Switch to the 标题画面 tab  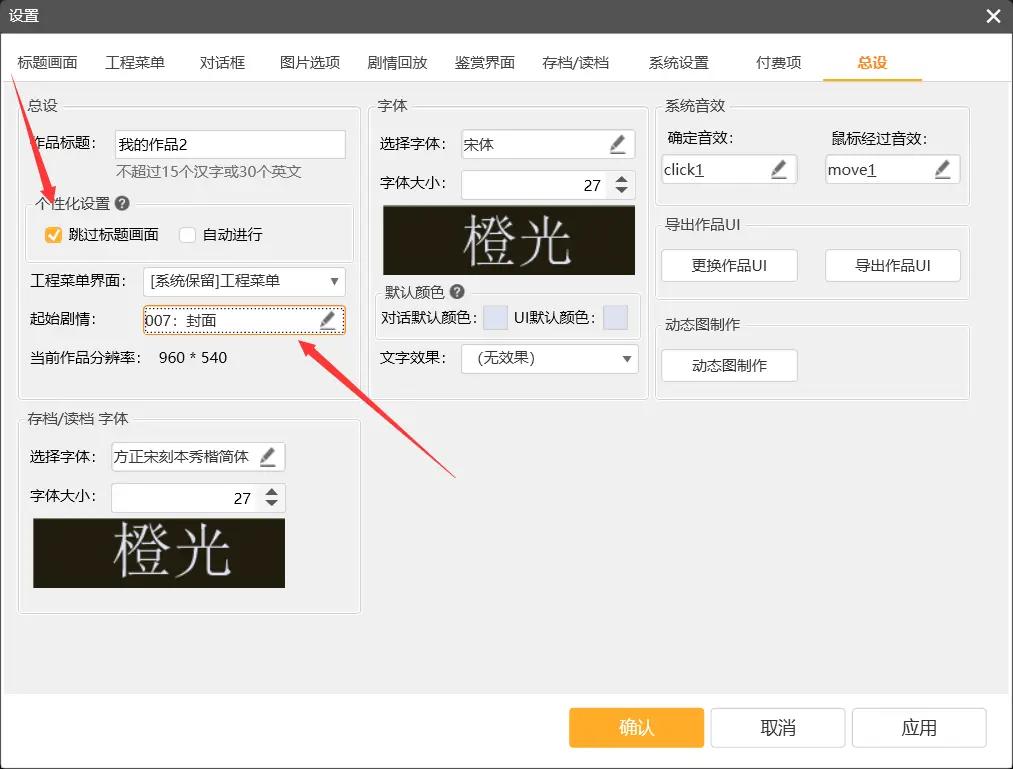[x=47, y=61]
